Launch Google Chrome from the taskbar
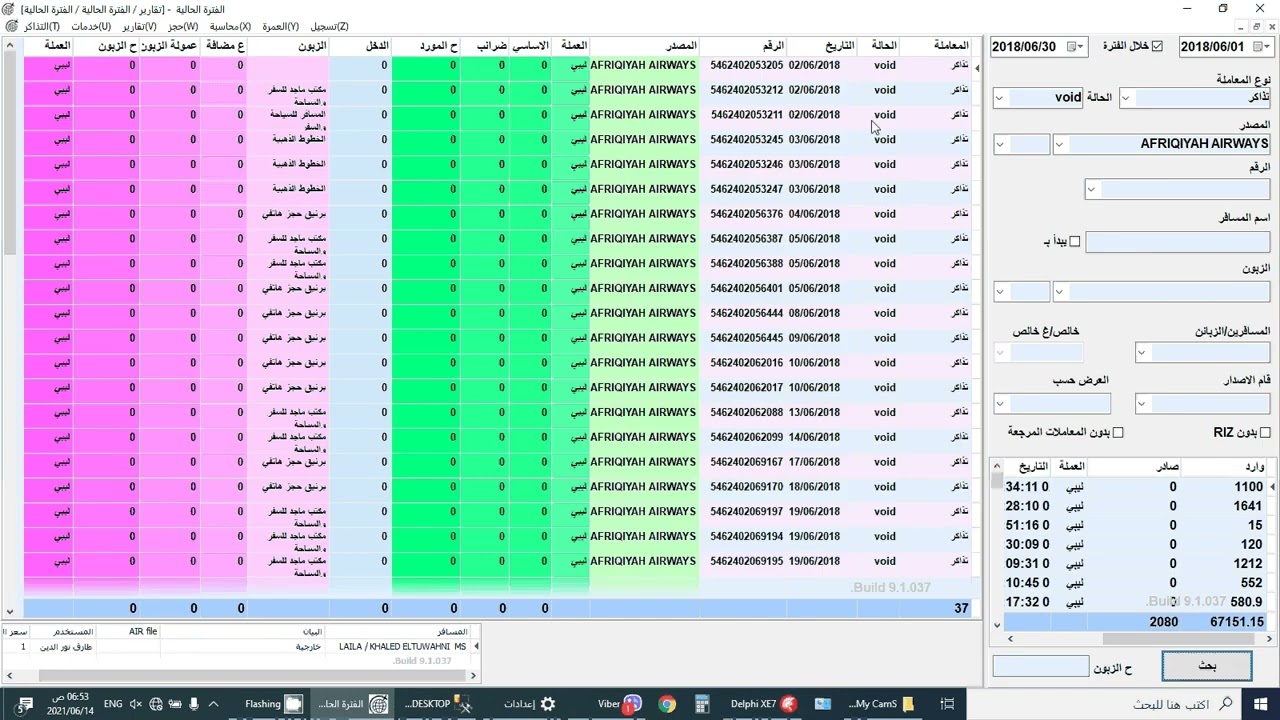The width and height of the screenshot is (1280, 720). click(x=667, y=704)
